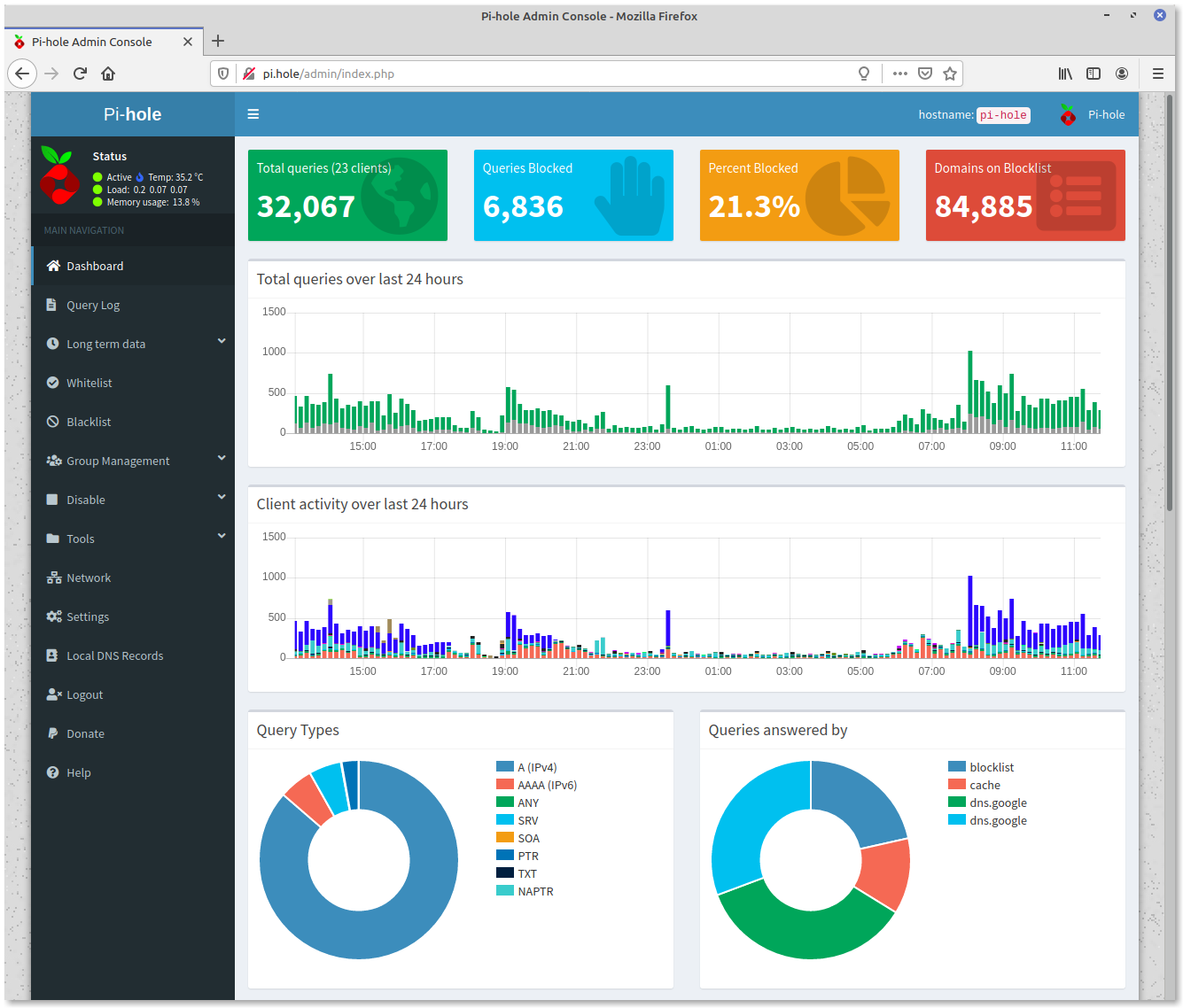Click the Whitelist checkmark icon
The width and height of the screenshot is (1183, 1008).
(53, 383)
